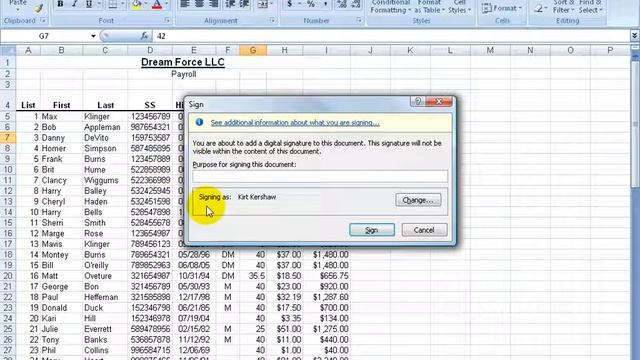Increase the cell indent

click(244, 4)
